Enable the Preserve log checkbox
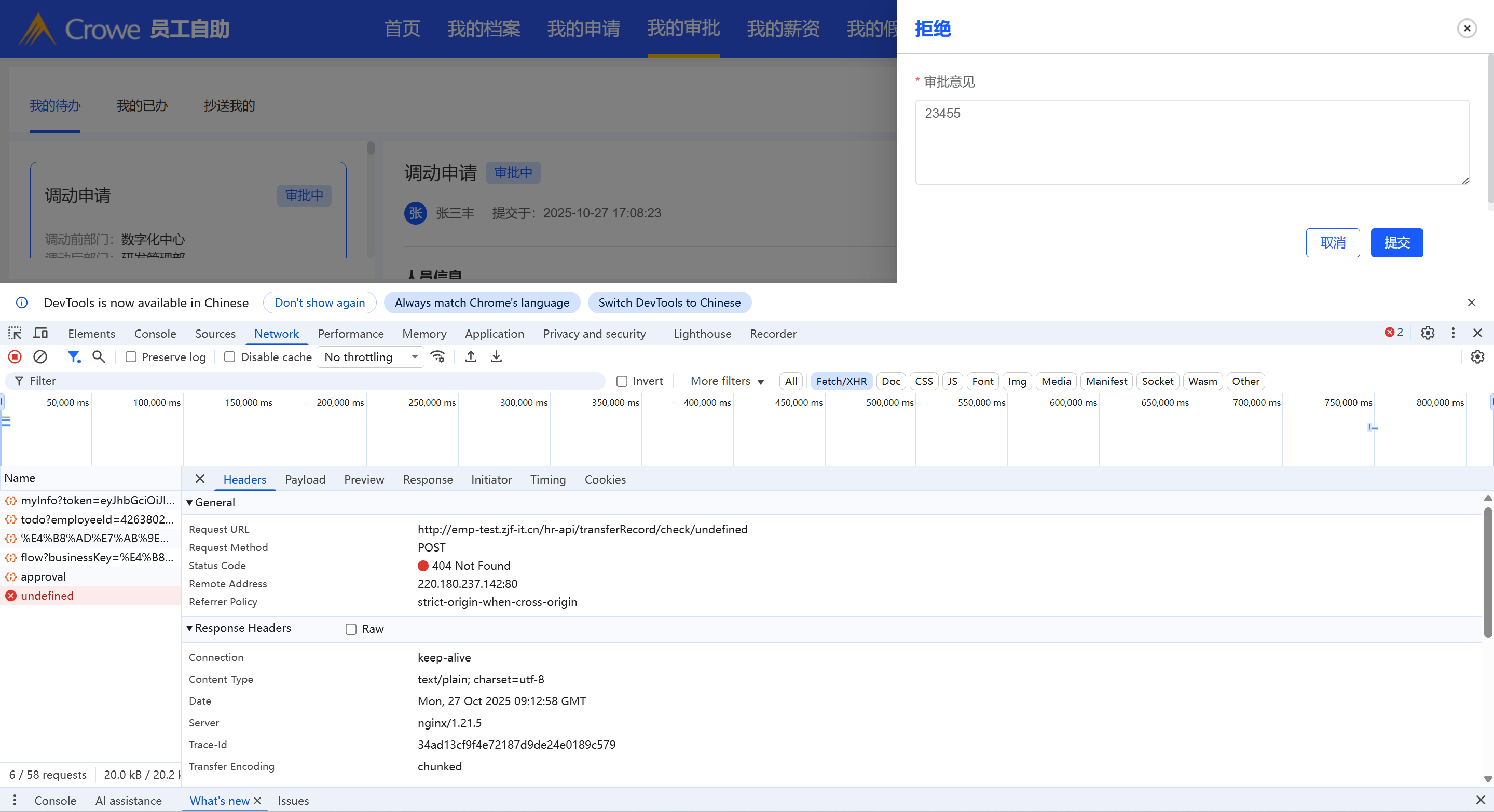 (131, 357)
